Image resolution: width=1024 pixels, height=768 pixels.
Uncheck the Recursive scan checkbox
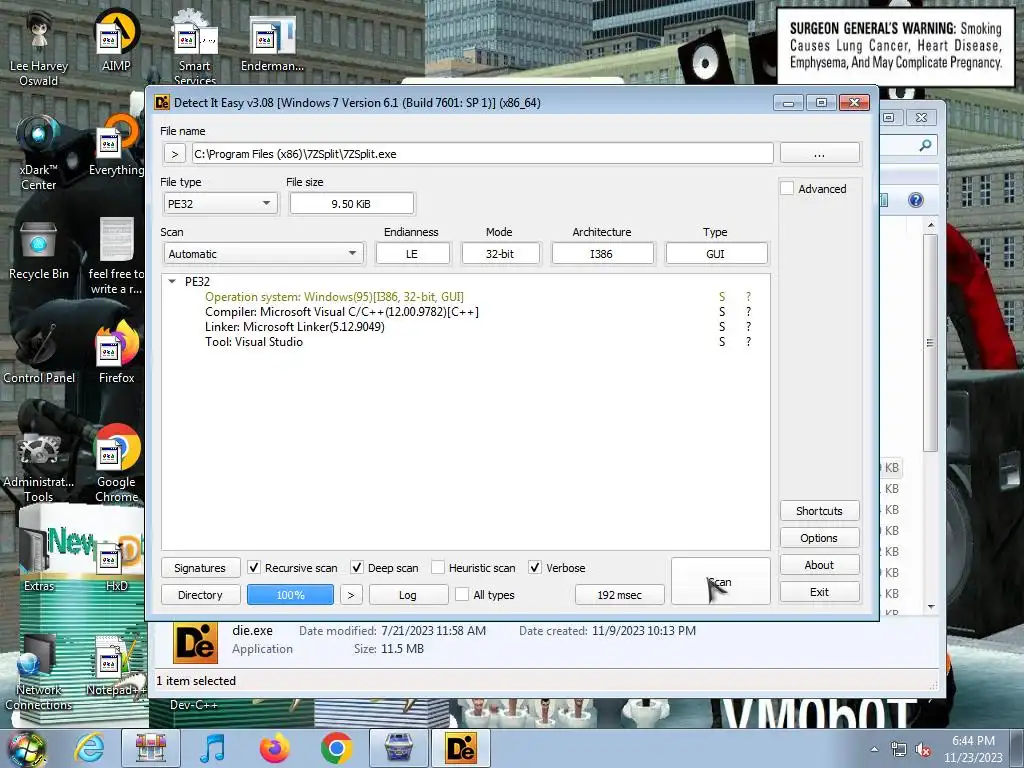click(254, 568)
